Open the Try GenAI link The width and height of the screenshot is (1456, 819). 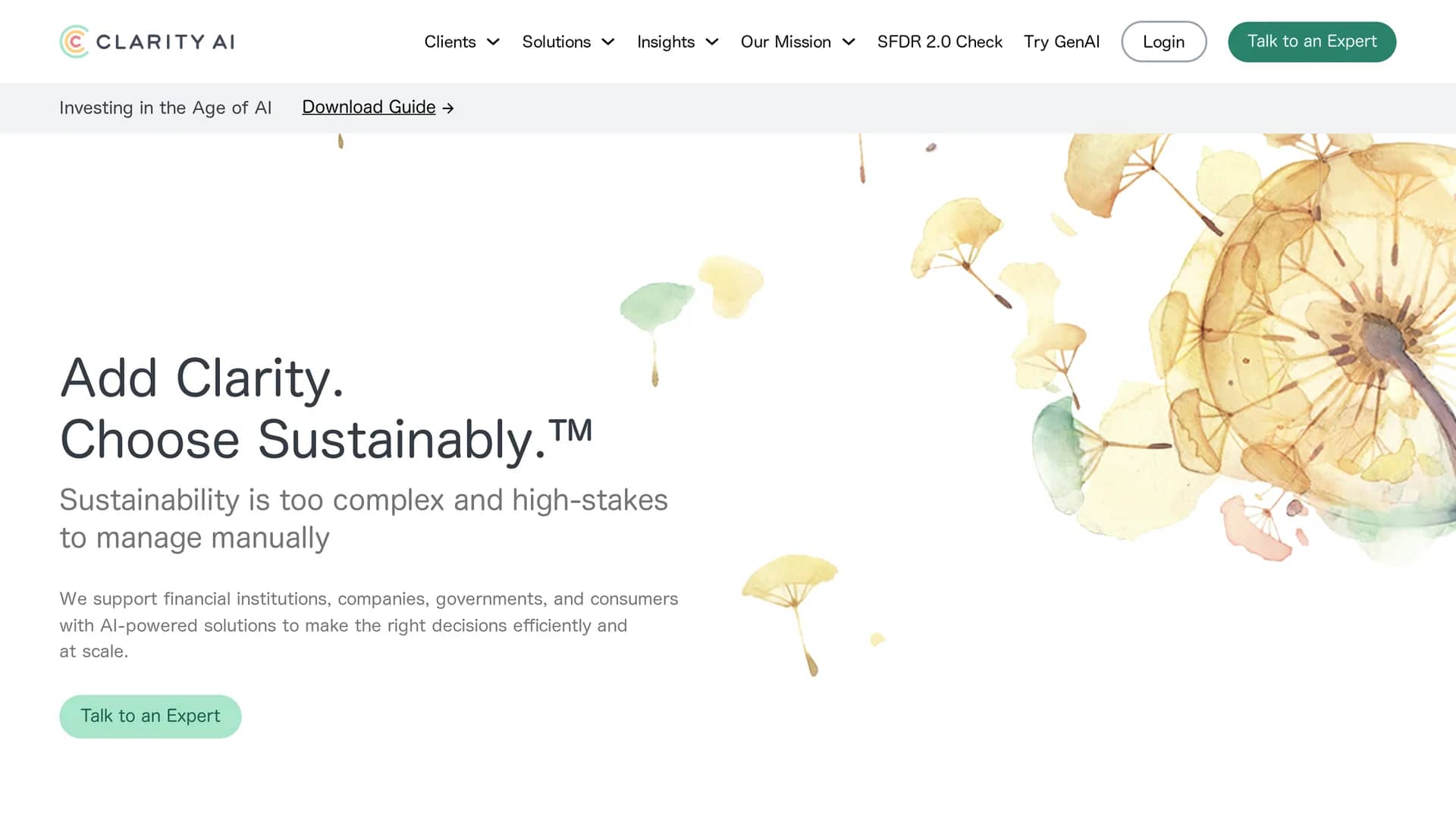click(x=1062, y=42)
